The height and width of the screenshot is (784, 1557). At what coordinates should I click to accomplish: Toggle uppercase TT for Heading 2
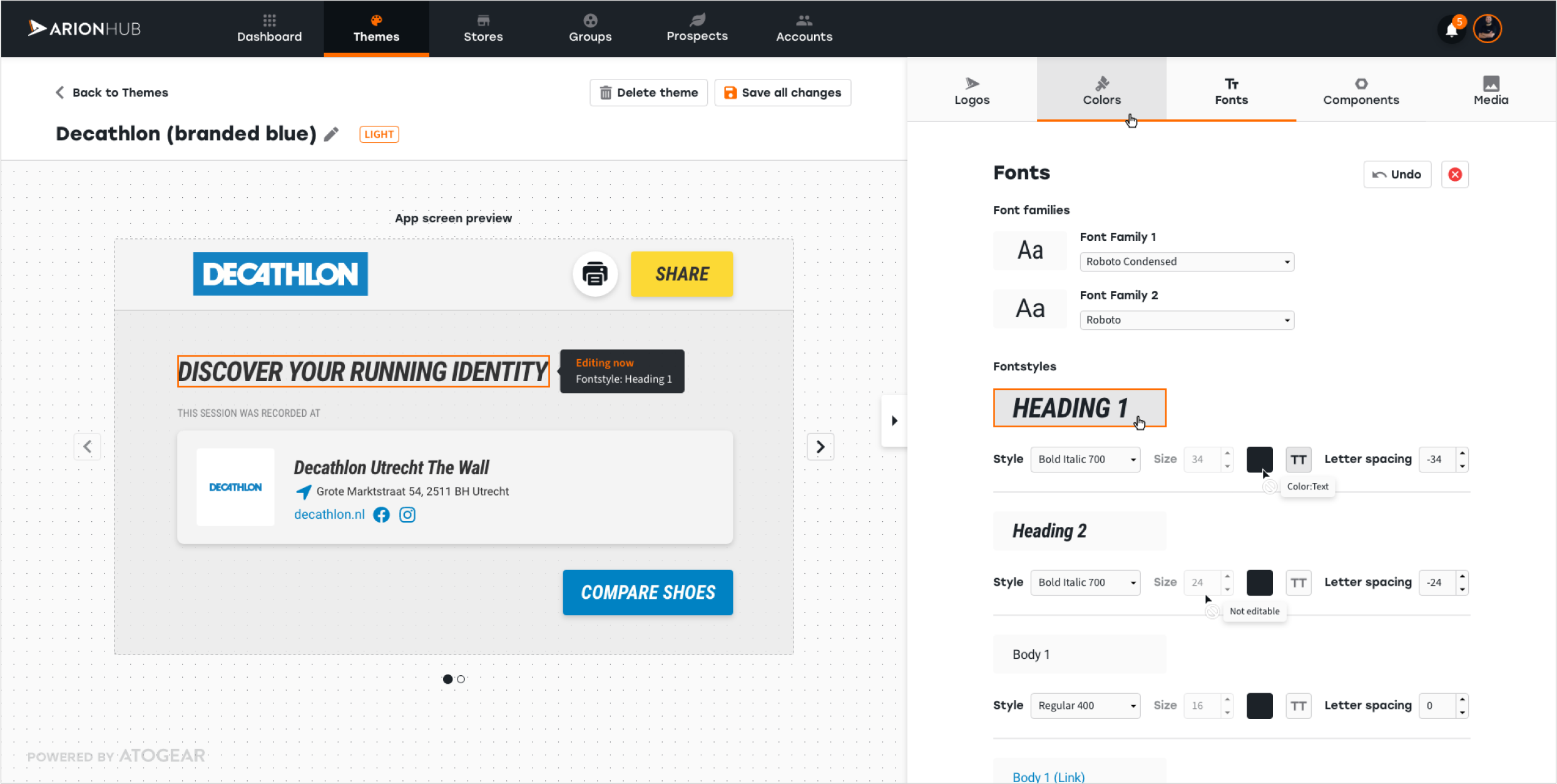click(1299, 583)
